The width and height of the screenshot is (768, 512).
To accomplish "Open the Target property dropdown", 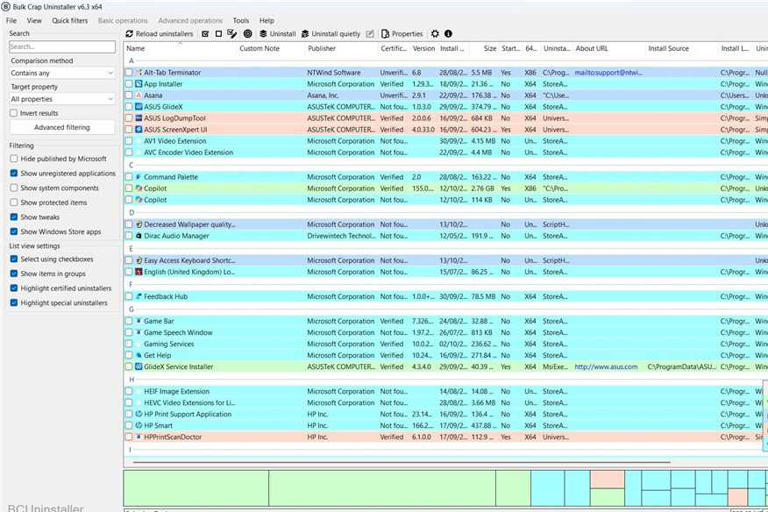I will pyautogui.click(x=62, y=99).
